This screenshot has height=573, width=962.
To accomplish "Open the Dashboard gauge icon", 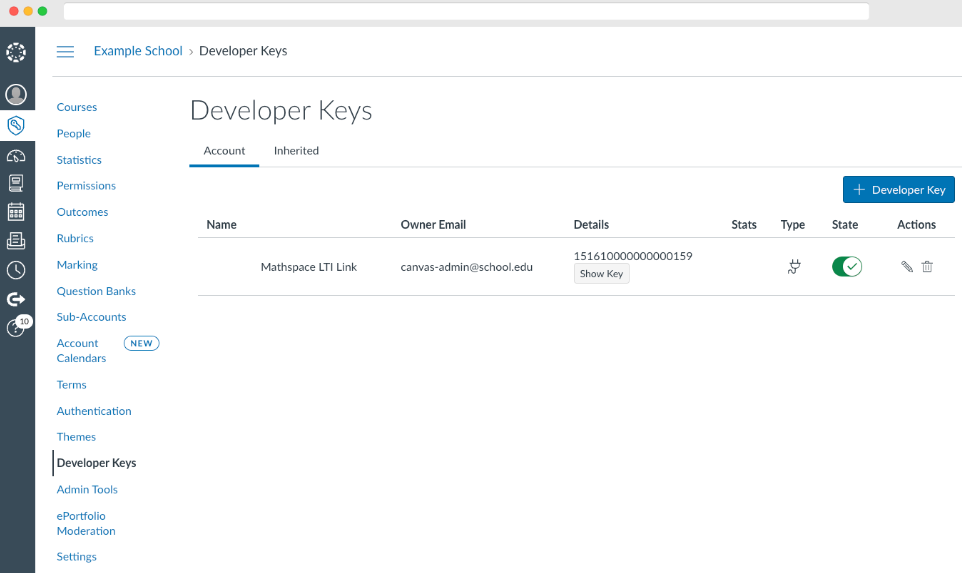I will 16,156.
